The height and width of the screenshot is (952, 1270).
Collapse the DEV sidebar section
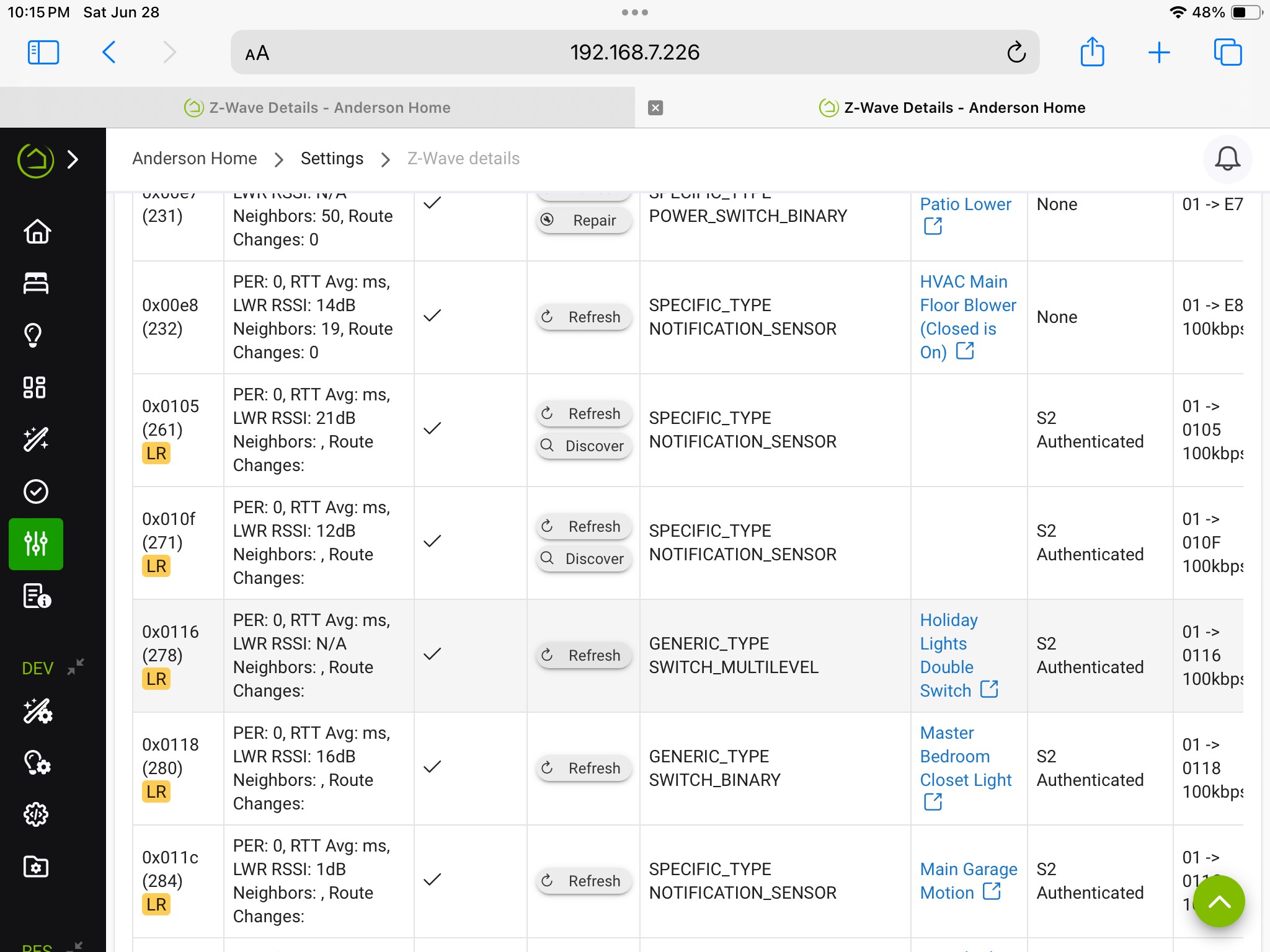[x=75, y=667]
